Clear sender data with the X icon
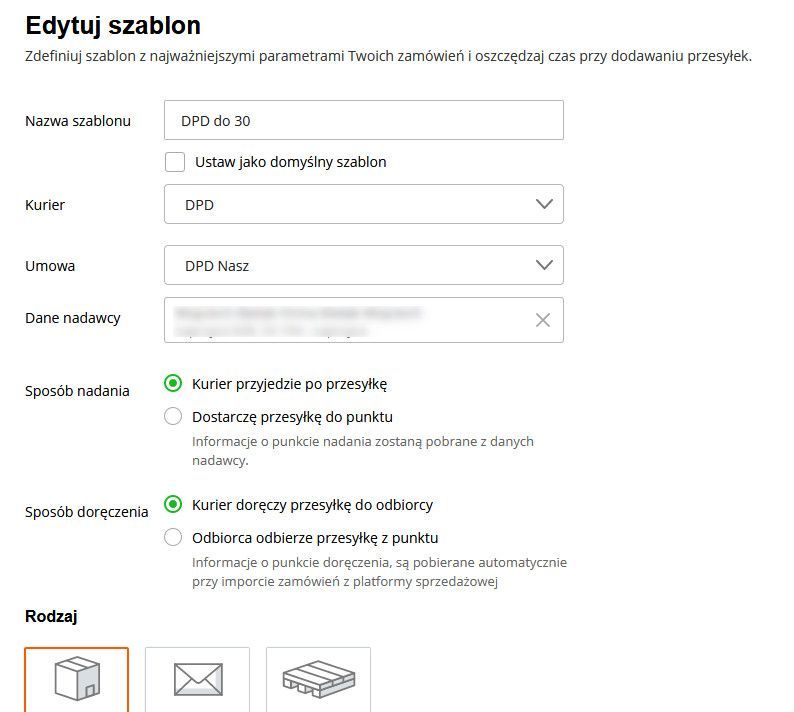794x712 pixels. (543, 320)
